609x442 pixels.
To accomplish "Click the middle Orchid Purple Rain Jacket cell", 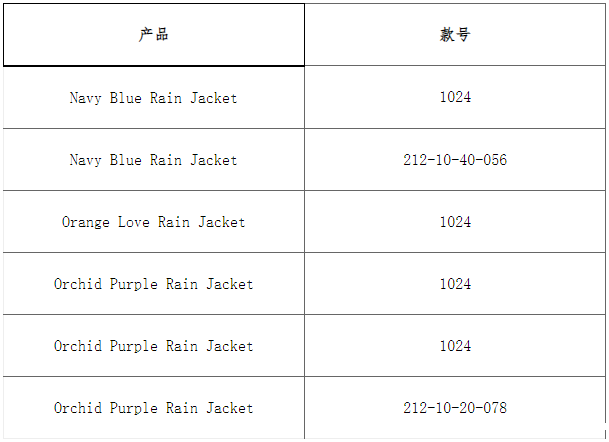I will coord(153,346).
